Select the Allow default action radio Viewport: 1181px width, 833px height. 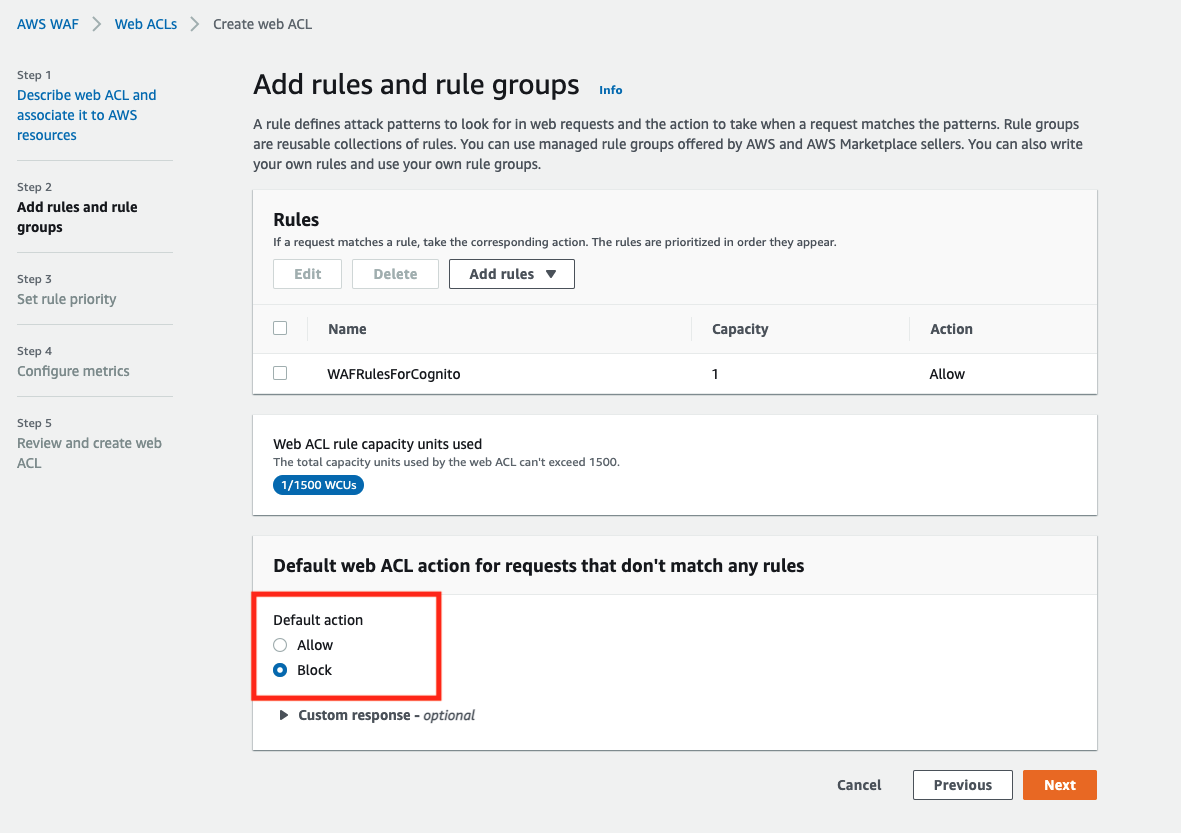280,645
